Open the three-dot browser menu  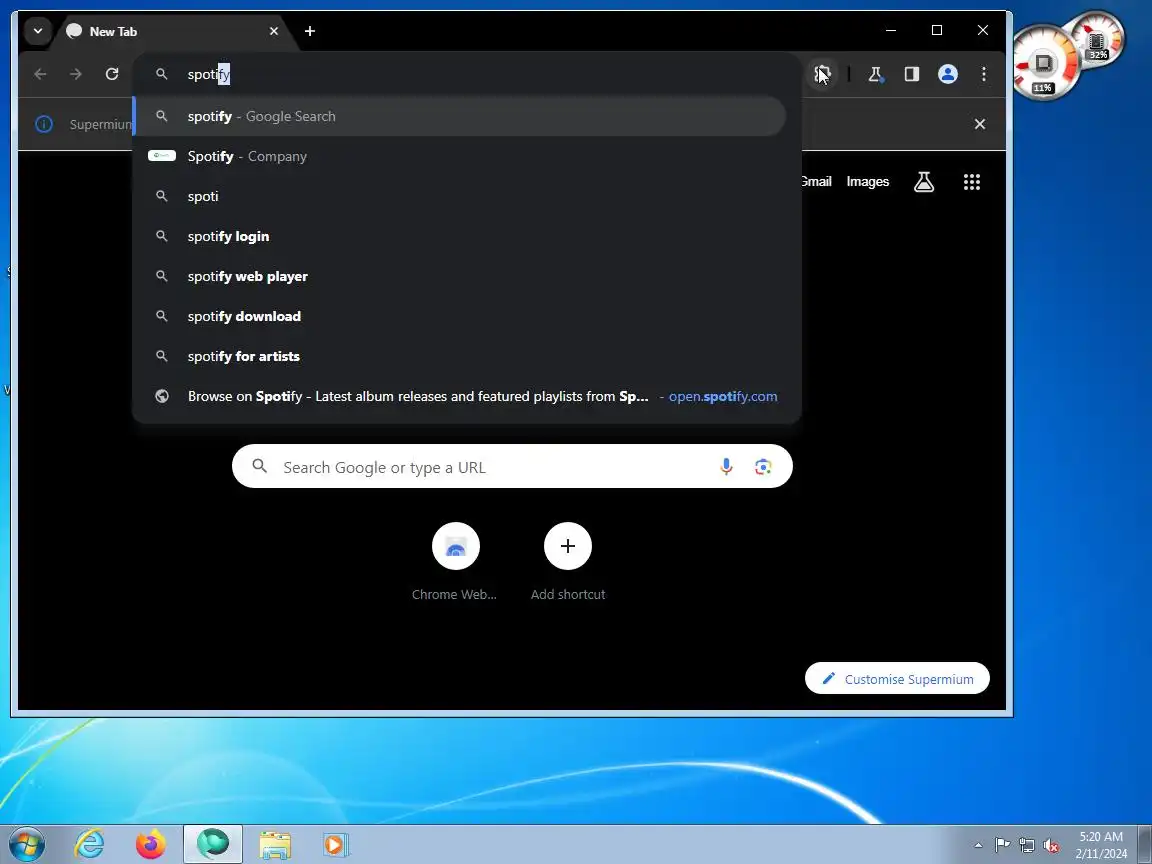click(x=984, y=74)
